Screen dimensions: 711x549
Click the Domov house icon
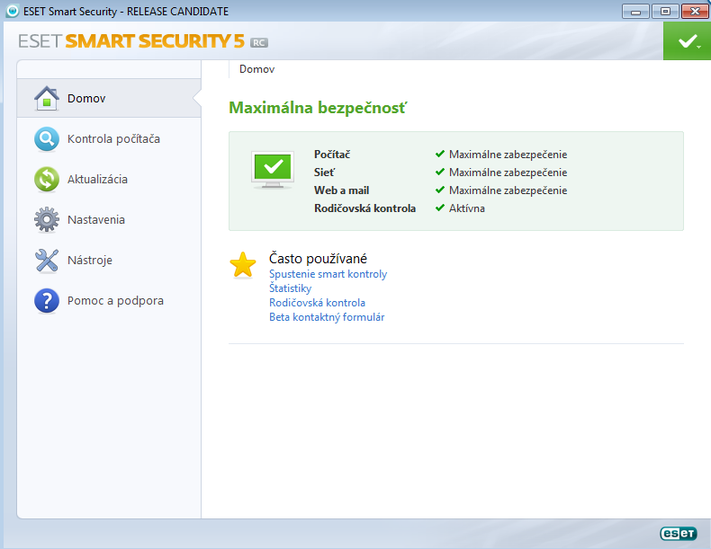pos(46,98)
